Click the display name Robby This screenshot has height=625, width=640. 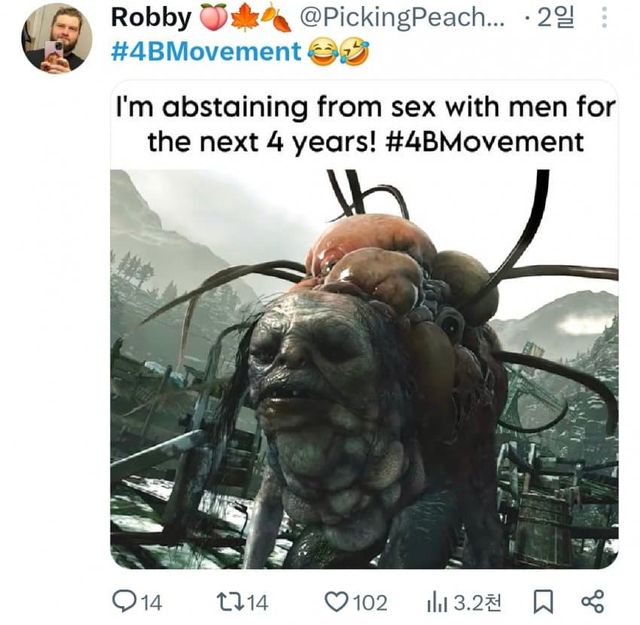click(150, 18)
